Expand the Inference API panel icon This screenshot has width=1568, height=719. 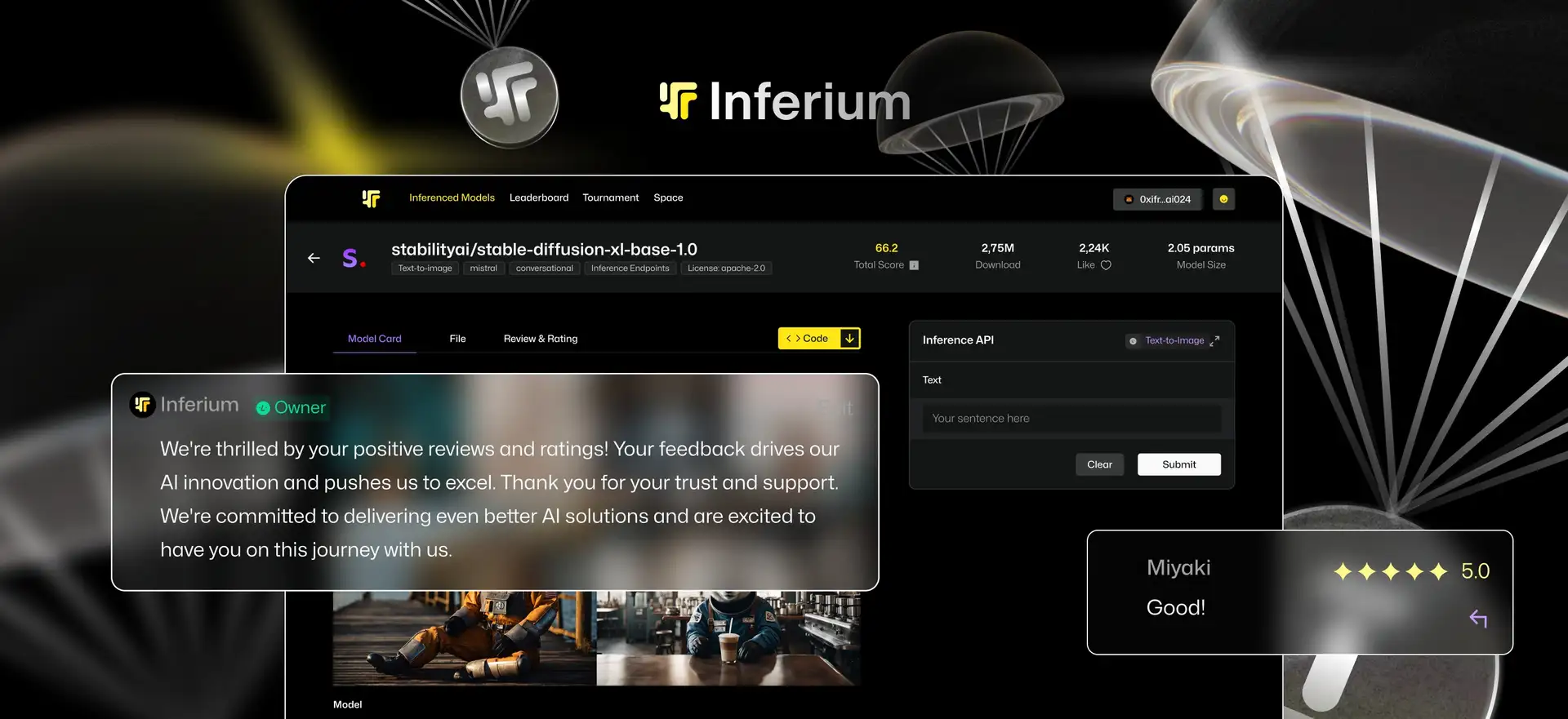click(x=1214, y=341)
